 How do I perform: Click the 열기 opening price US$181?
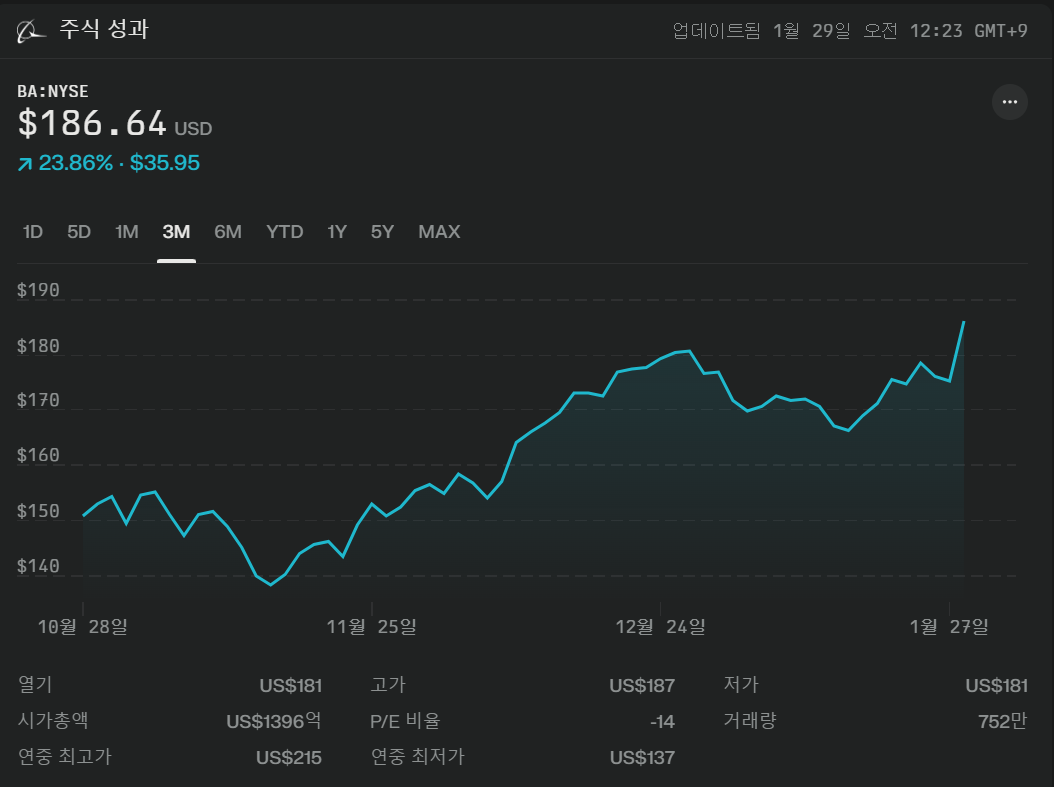290,686
